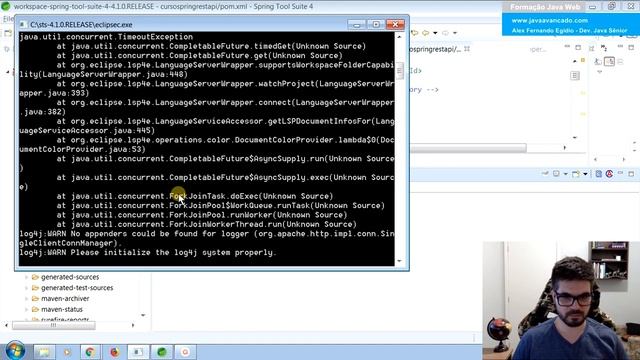The width and height of the screenshot is (640, 360).
Task: Open the Open Console dropdown arrow
Action: point(585,174)
